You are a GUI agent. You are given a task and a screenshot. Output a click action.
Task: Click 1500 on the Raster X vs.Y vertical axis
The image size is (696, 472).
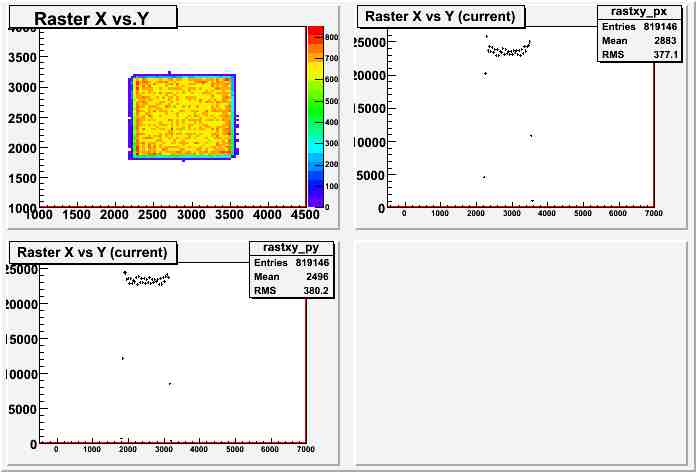click(22, 178)
